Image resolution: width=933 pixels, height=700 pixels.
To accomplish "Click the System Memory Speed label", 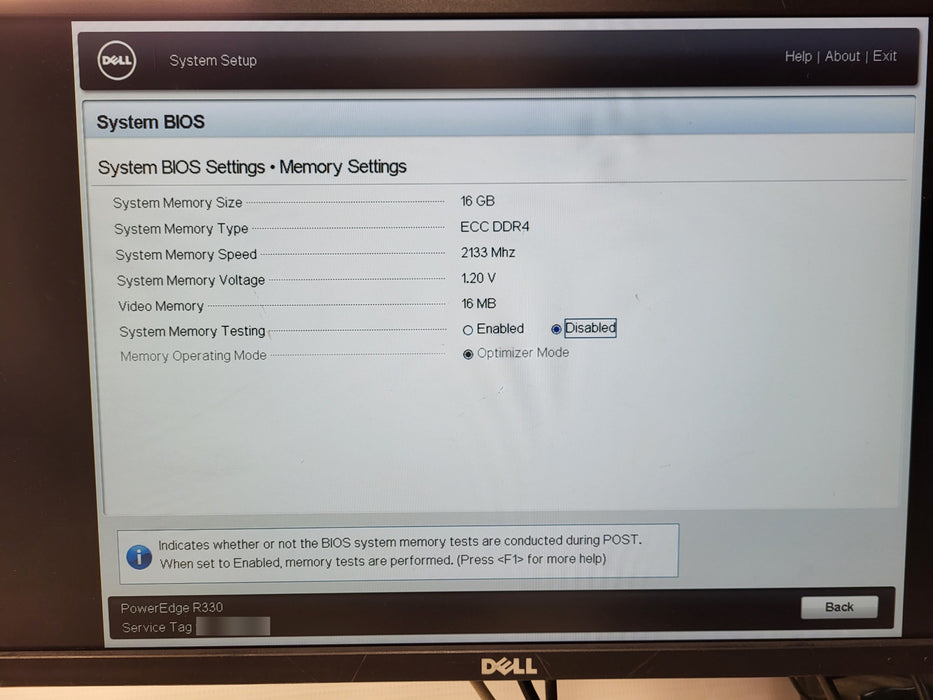I will pyautogui.click(x=186, y=255).
